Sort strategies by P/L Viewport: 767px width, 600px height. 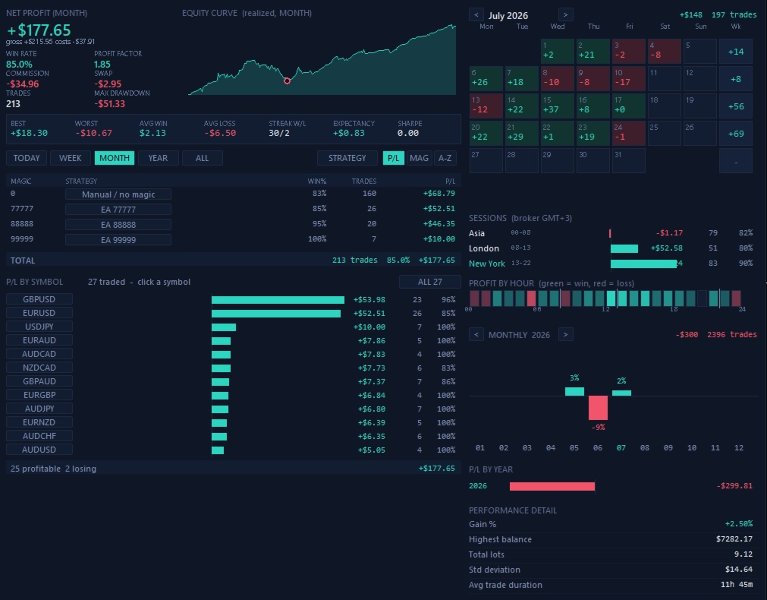click(x=393, y=158)
